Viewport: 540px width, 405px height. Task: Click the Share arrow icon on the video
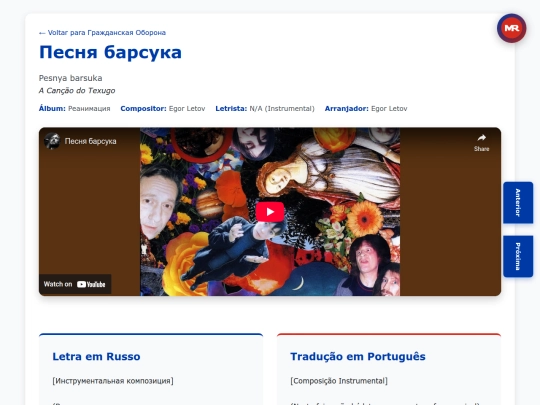click(x=481, y=138)
